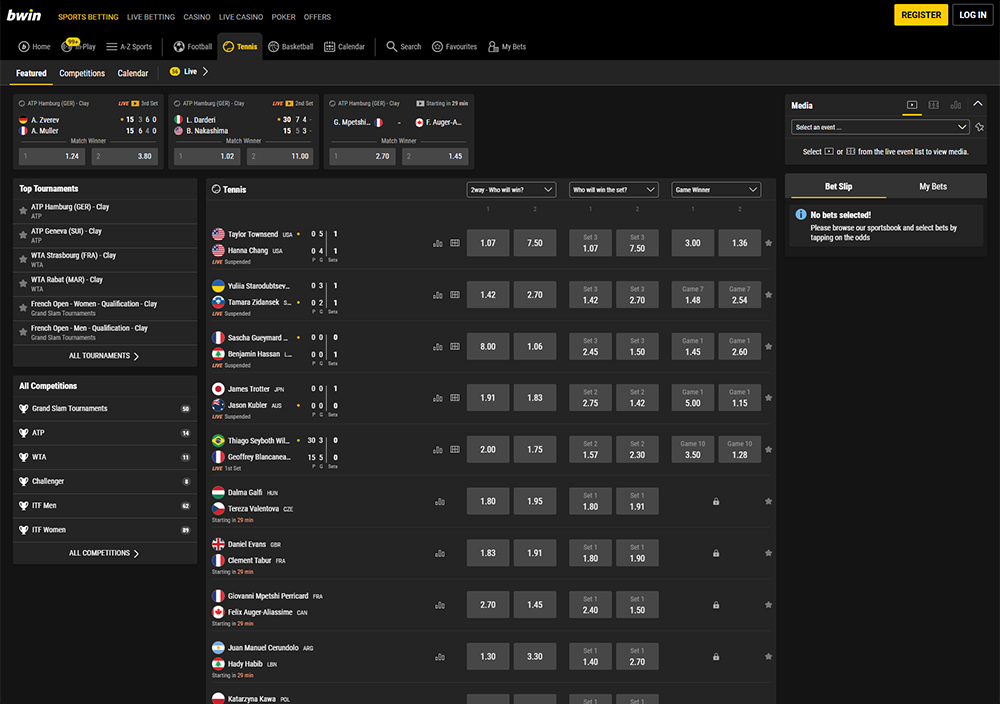The image size is (1000, 704).
Task: Open stats for Trotter vs Kubler match
Action: 438,398
